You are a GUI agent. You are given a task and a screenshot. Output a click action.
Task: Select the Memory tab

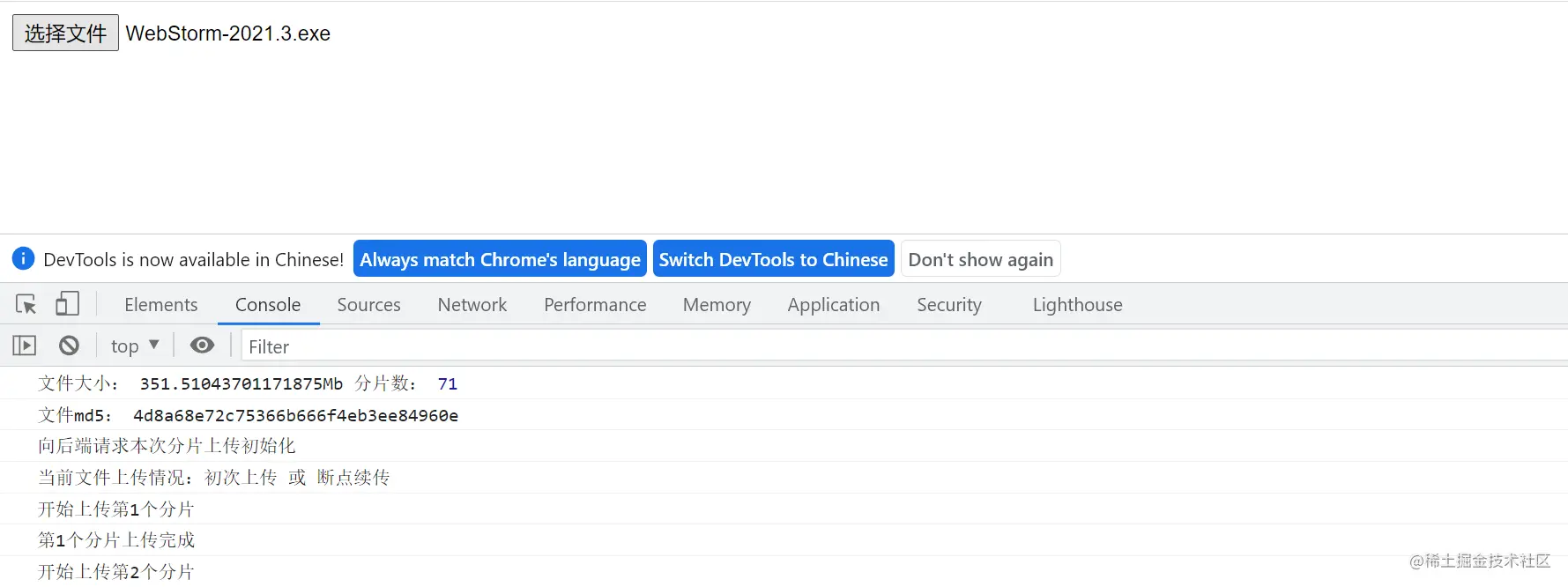tap(717, 305)
